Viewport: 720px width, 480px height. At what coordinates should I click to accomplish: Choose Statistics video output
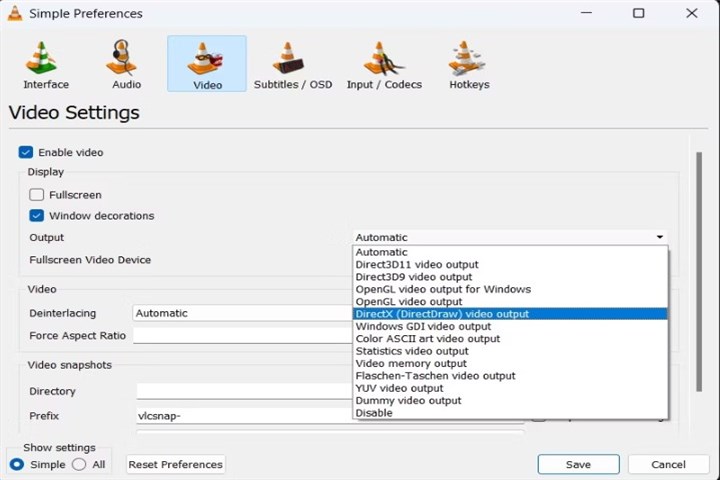tap(510, 351)
